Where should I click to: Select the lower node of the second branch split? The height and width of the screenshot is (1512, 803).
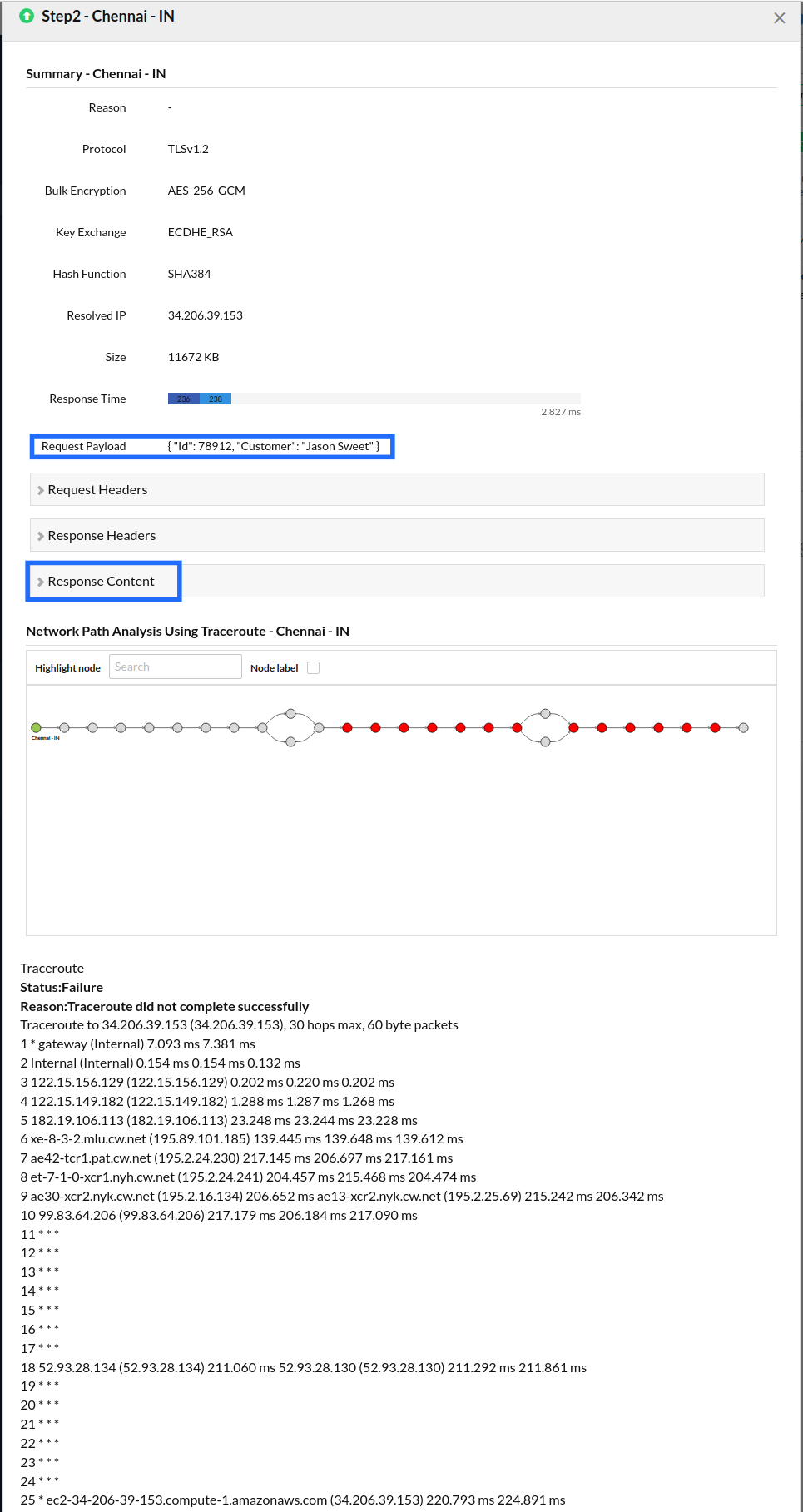click(545, 742)
